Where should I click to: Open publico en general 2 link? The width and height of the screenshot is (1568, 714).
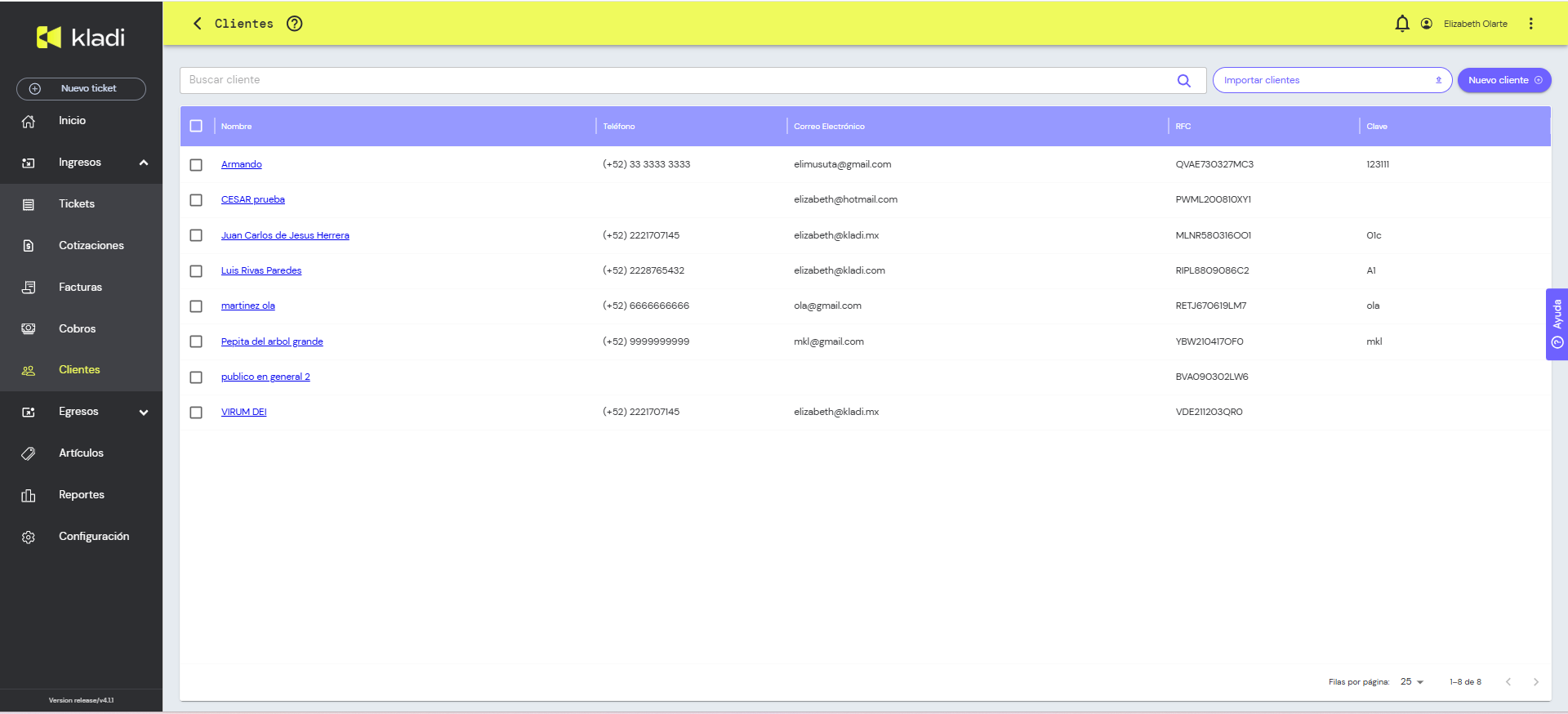265,377
